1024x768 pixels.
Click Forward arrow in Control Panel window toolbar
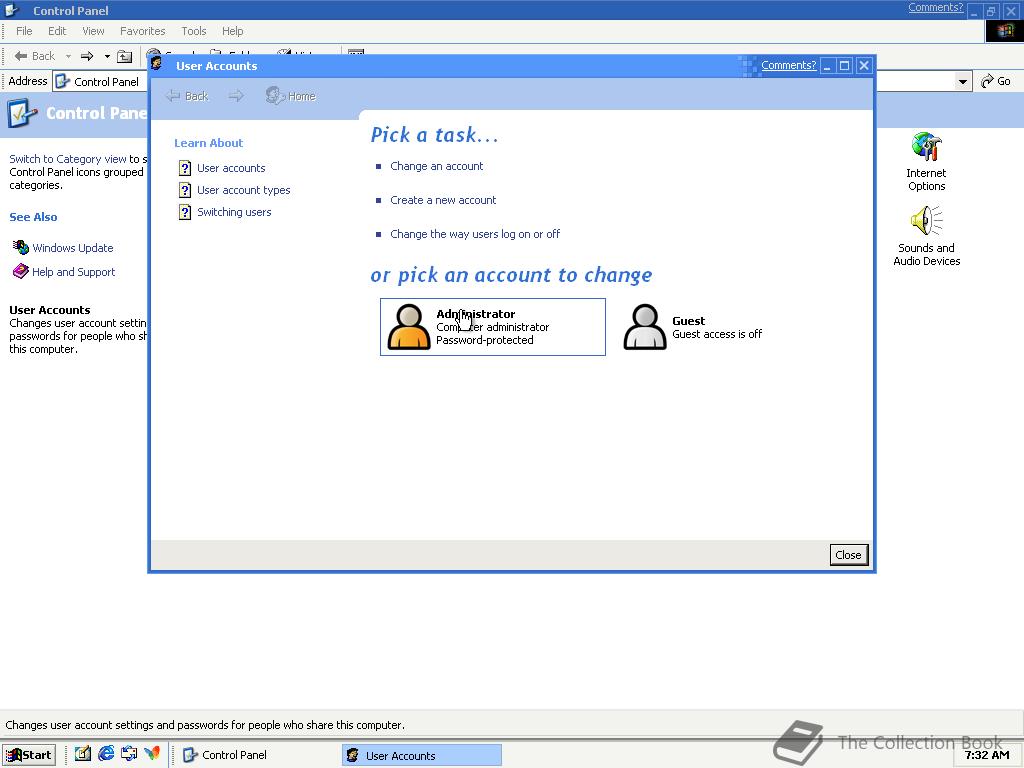point(87,56)
